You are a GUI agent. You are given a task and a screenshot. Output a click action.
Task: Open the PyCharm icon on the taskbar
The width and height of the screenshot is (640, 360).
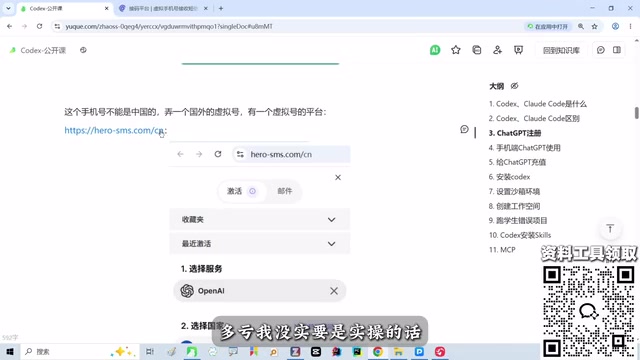pyautogui.click(x=357, y=351)
